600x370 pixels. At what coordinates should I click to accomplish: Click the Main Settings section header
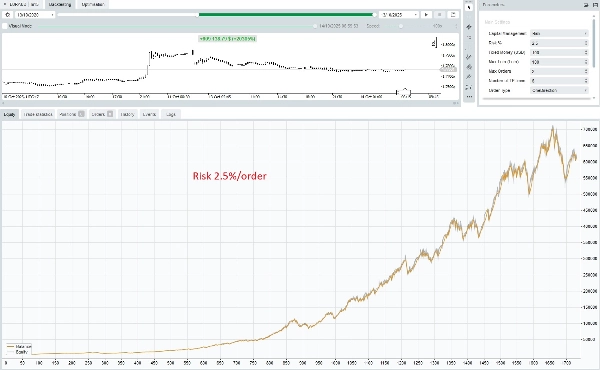coord(497,22)
